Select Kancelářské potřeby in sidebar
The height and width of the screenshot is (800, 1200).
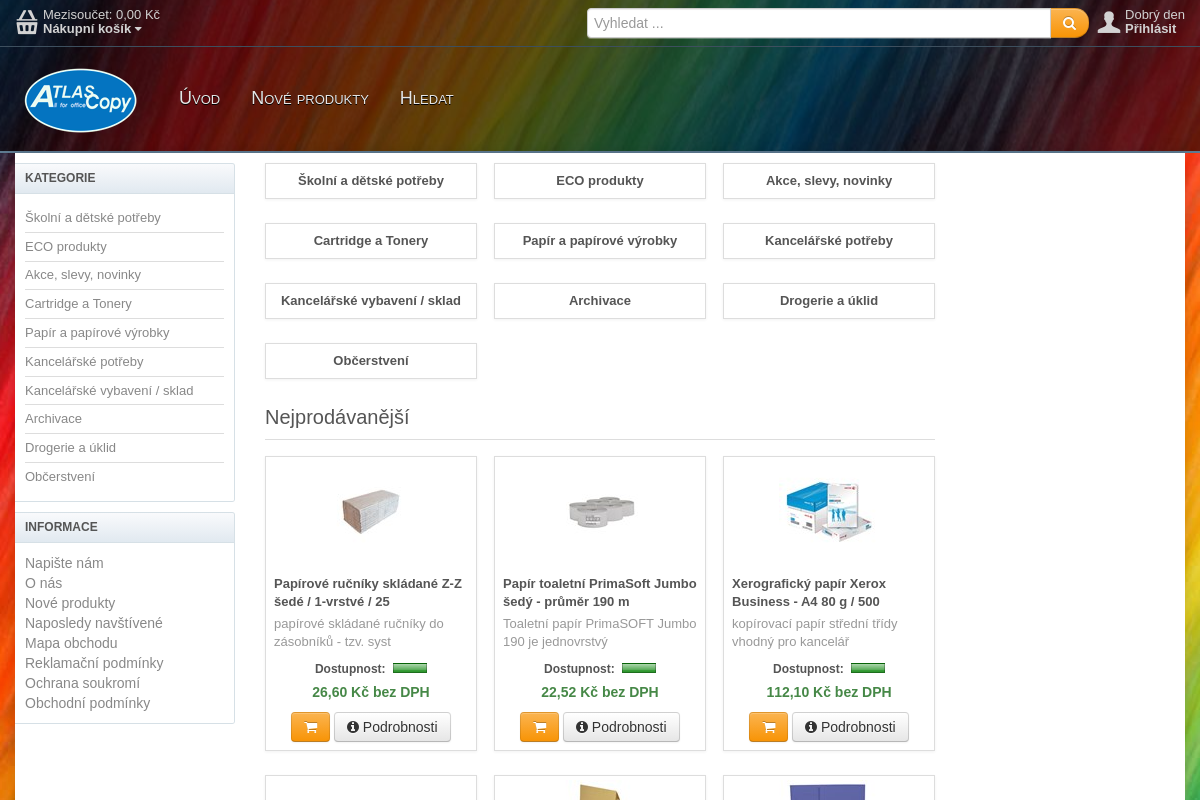coord(84,362)
